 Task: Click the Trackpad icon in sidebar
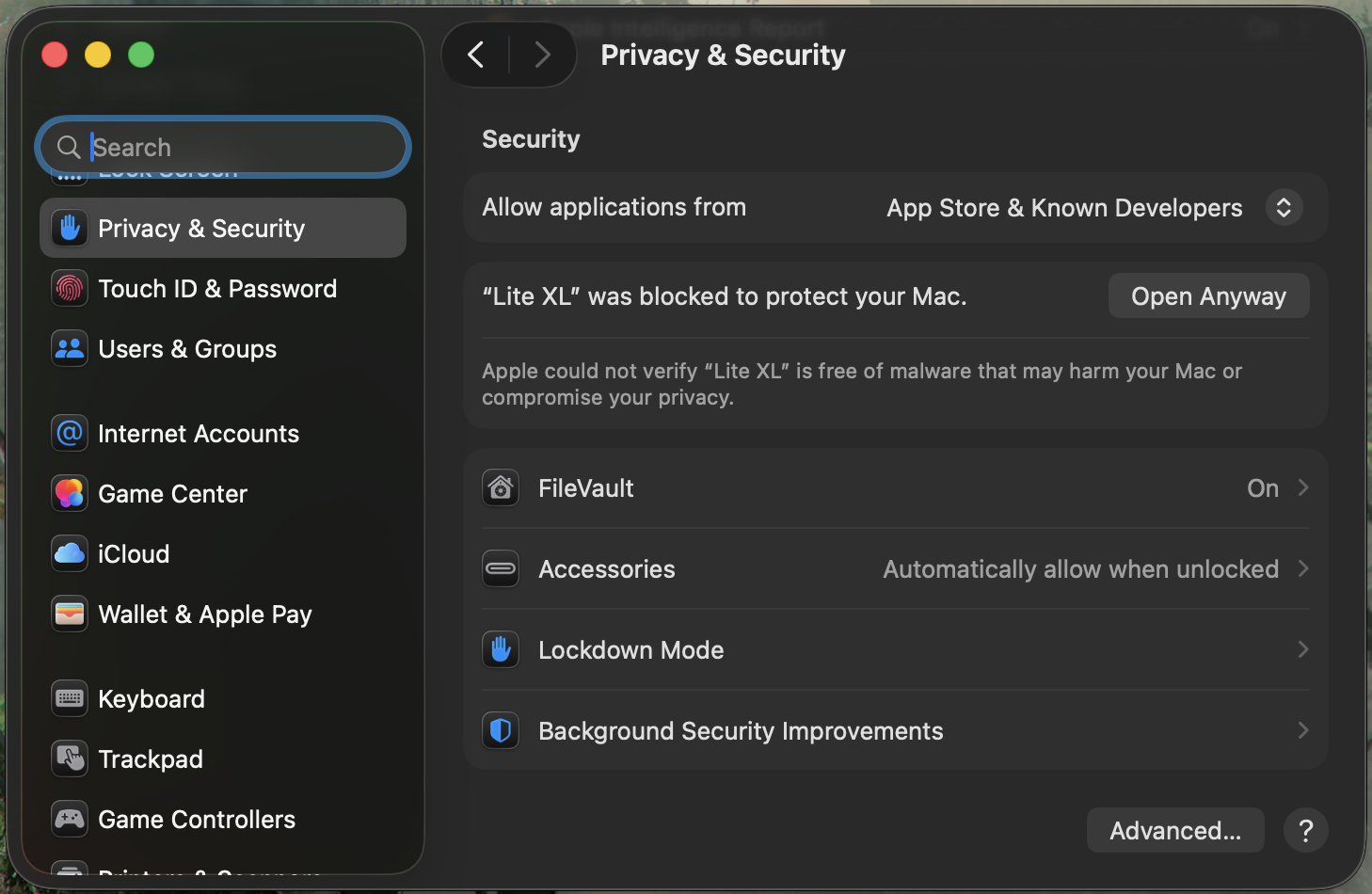pos(70,758)
